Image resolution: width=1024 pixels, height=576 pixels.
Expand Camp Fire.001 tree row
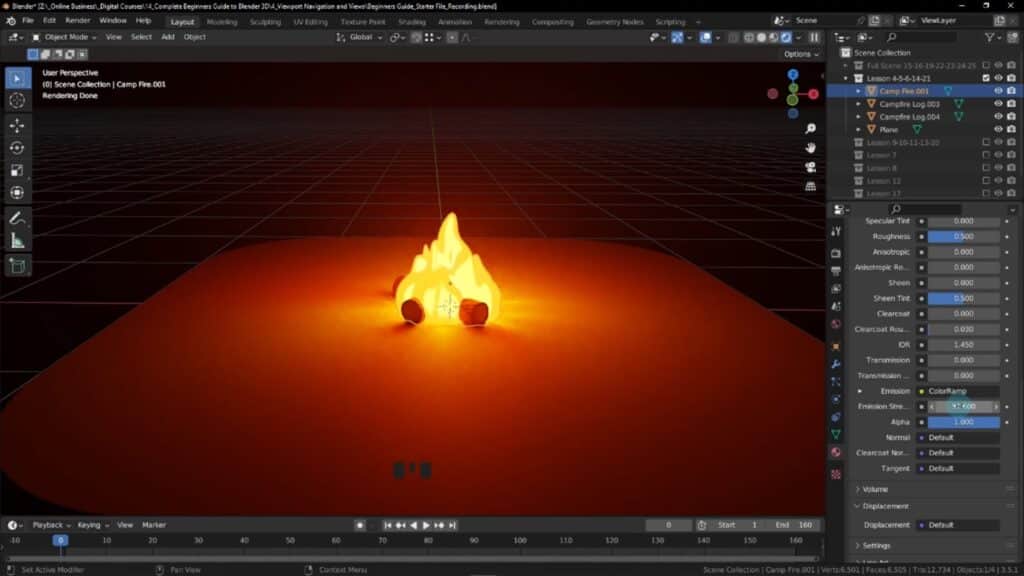click(x=858, y=91)
